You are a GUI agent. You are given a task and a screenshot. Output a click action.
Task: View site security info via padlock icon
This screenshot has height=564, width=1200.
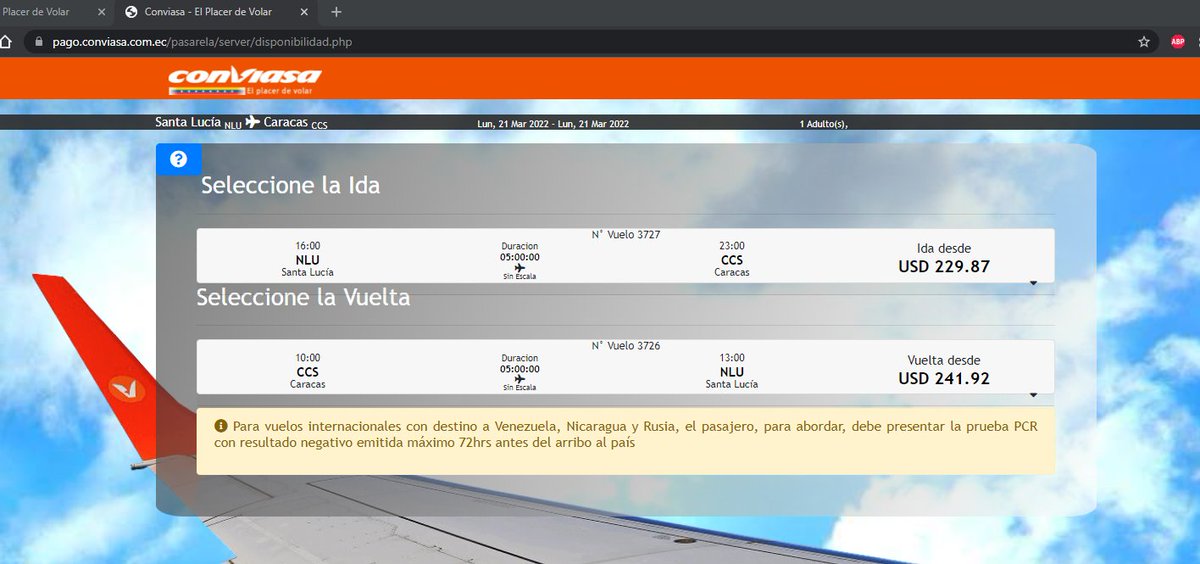point(39,42)
